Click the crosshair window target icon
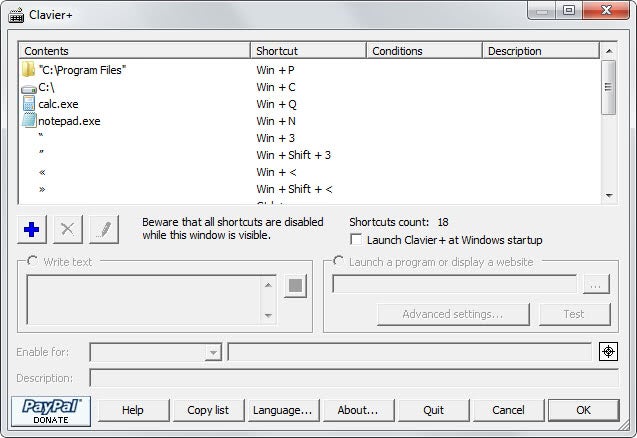Viewport: 637px width, 438px height. [608, 351]
